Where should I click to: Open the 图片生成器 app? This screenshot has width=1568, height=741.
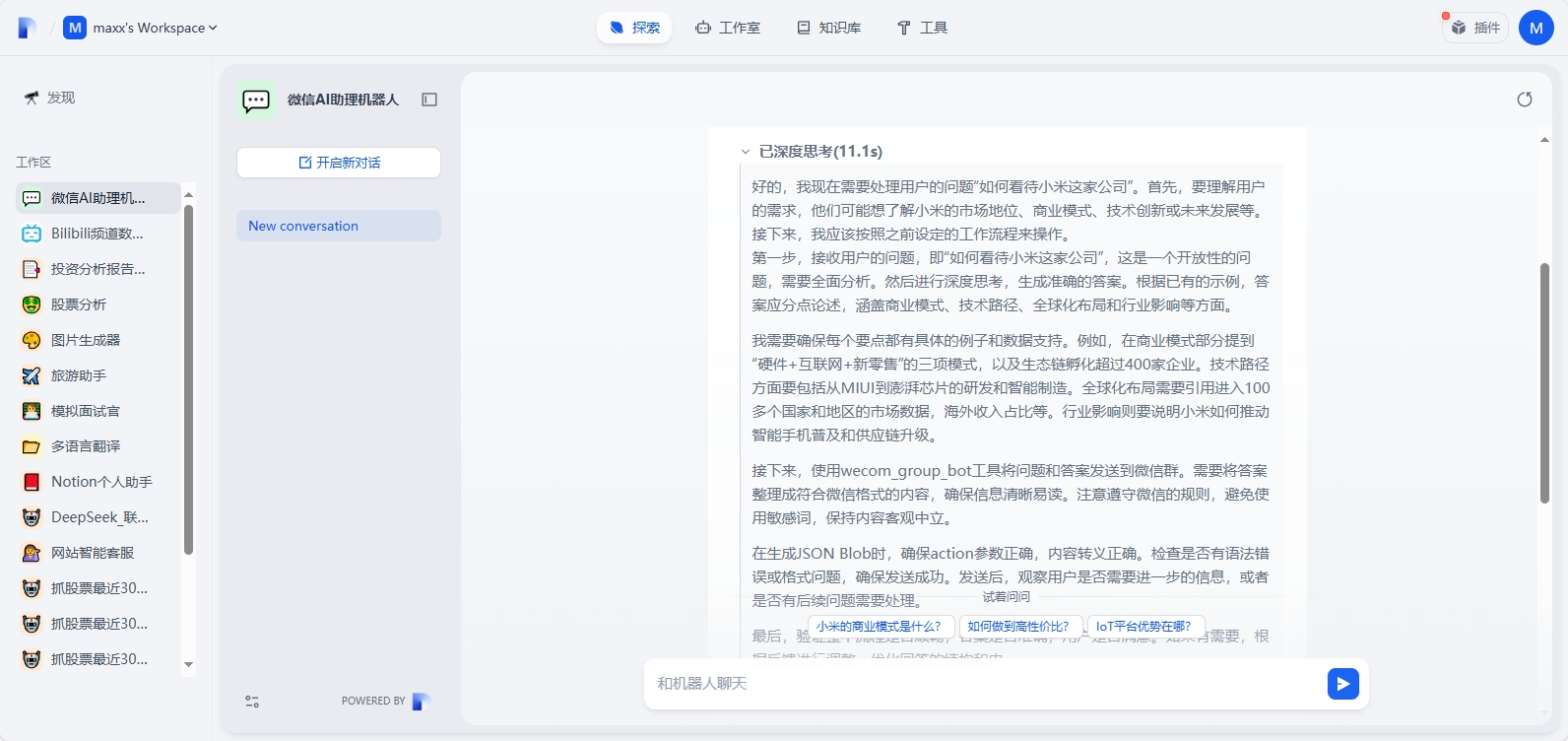(x=98, y=340)
